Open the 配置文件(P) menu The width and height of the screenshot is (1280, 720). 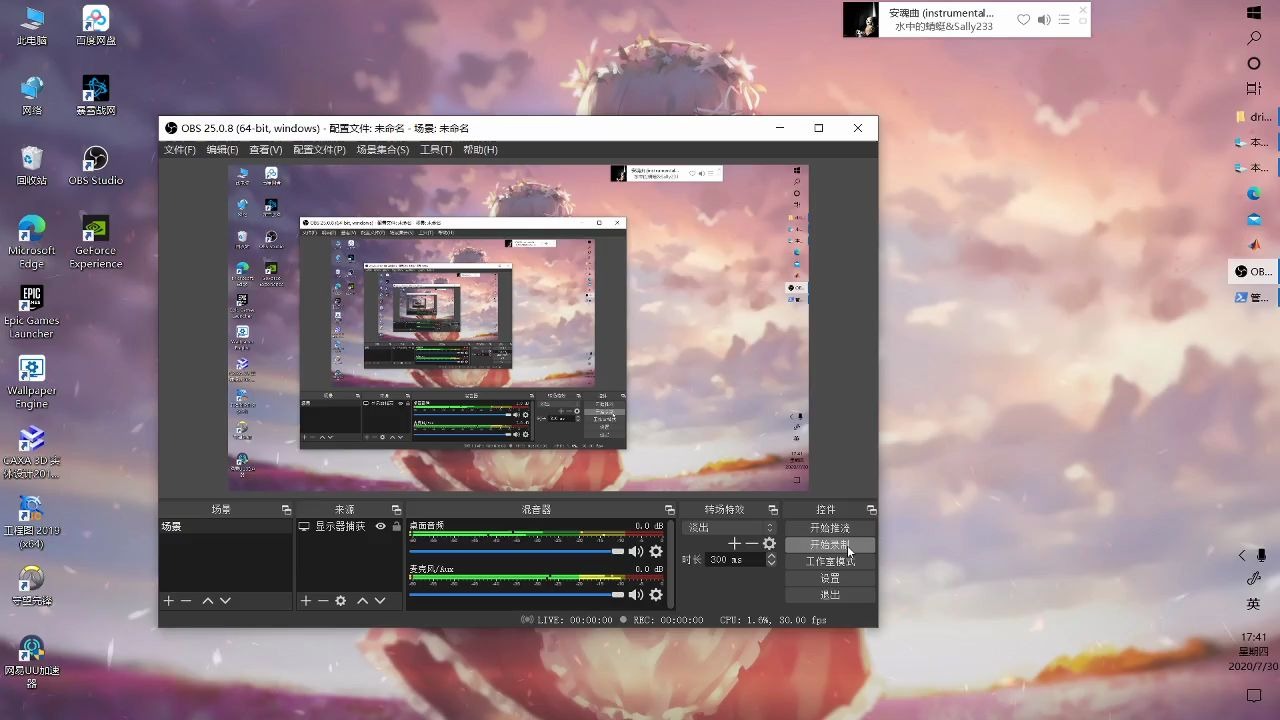319,150
